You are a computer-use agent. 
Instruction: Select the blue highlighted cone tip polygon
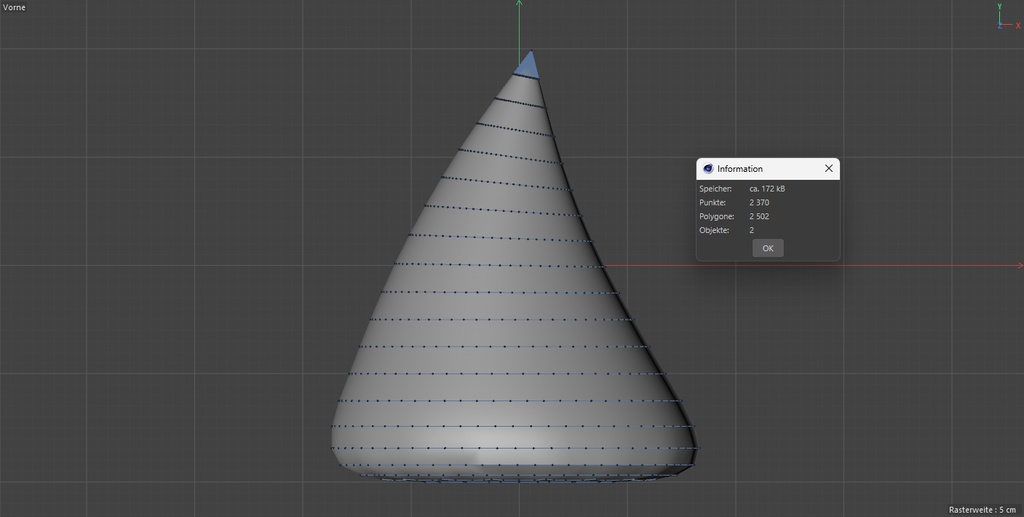click(527, 67)
